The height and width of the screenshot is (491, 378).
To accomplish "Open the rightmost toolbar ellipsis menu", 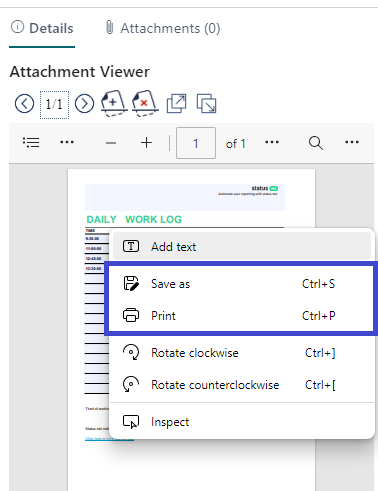I will tap(352, 142).
